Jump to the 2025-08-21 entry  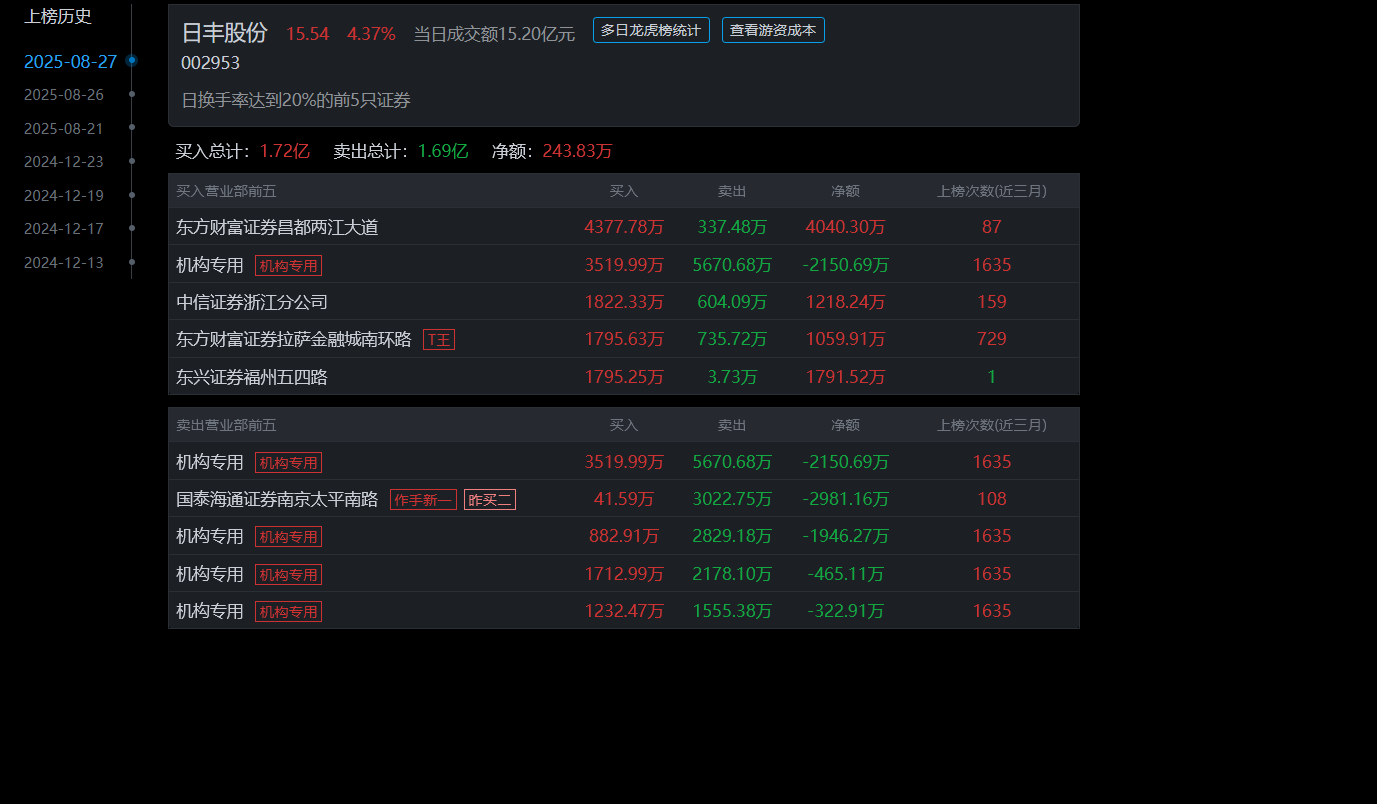tap(64, 129)
